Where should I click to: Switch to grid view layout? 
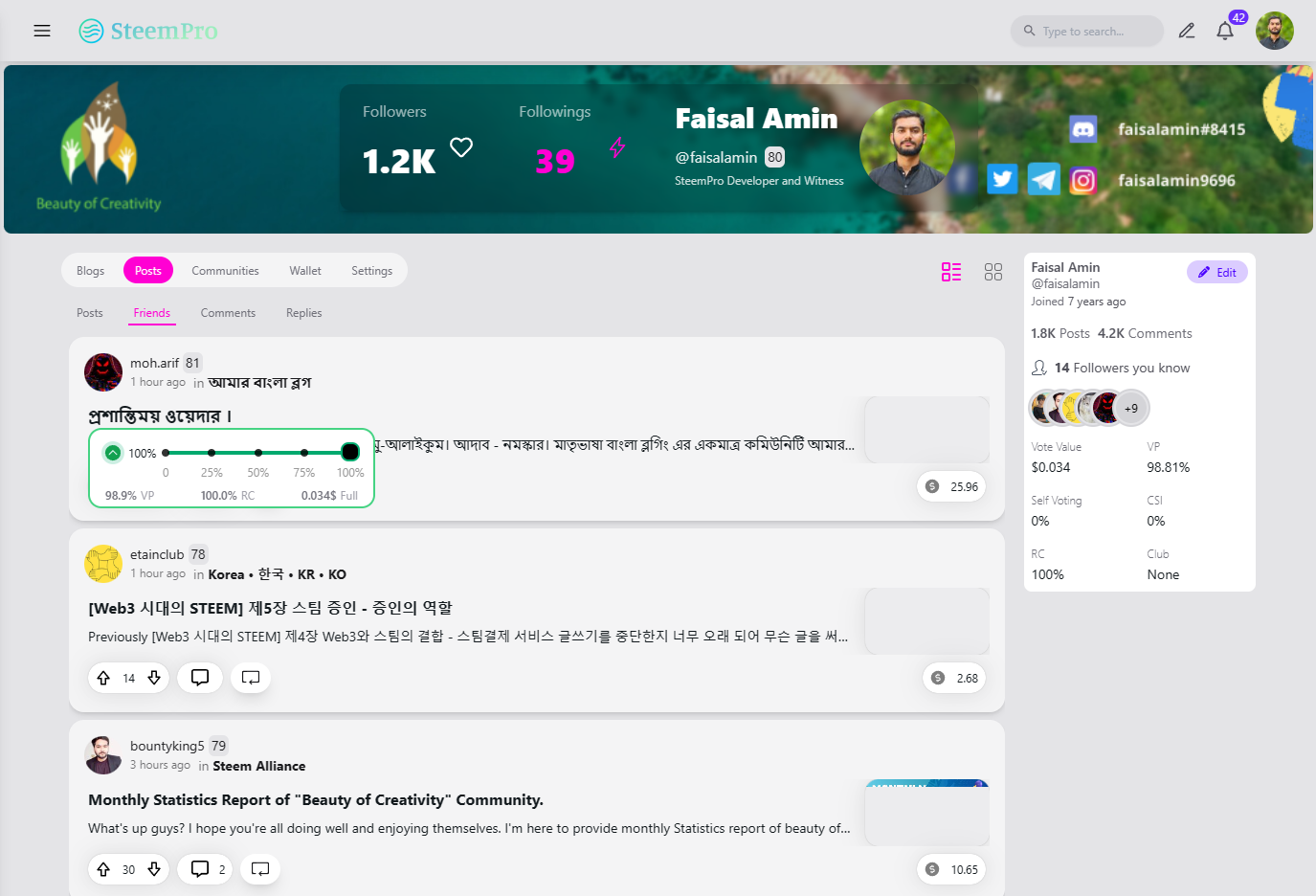click(993, 272)
